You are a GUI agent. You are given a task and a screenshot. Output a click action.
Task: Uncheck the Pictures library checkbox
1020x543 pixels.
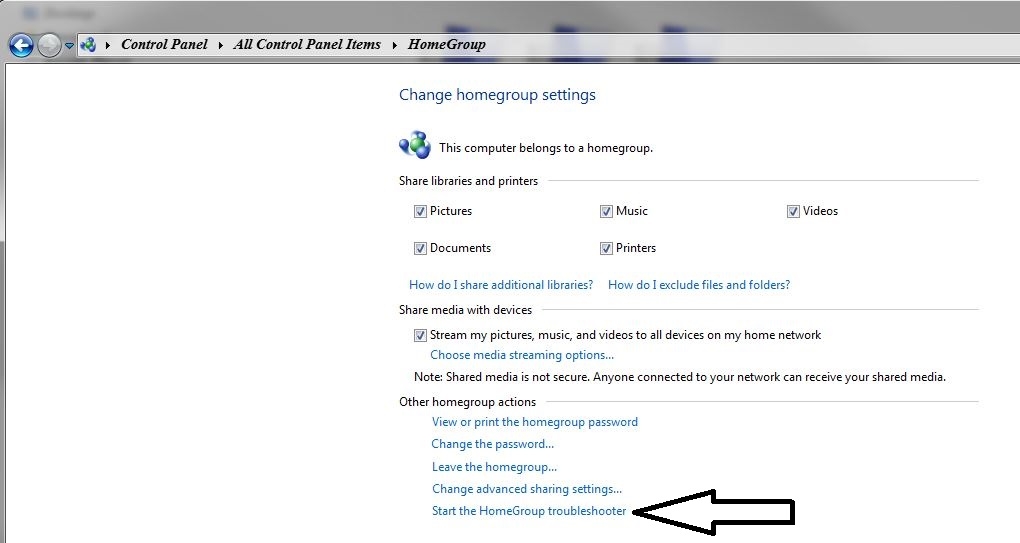(x=420, y=211)
